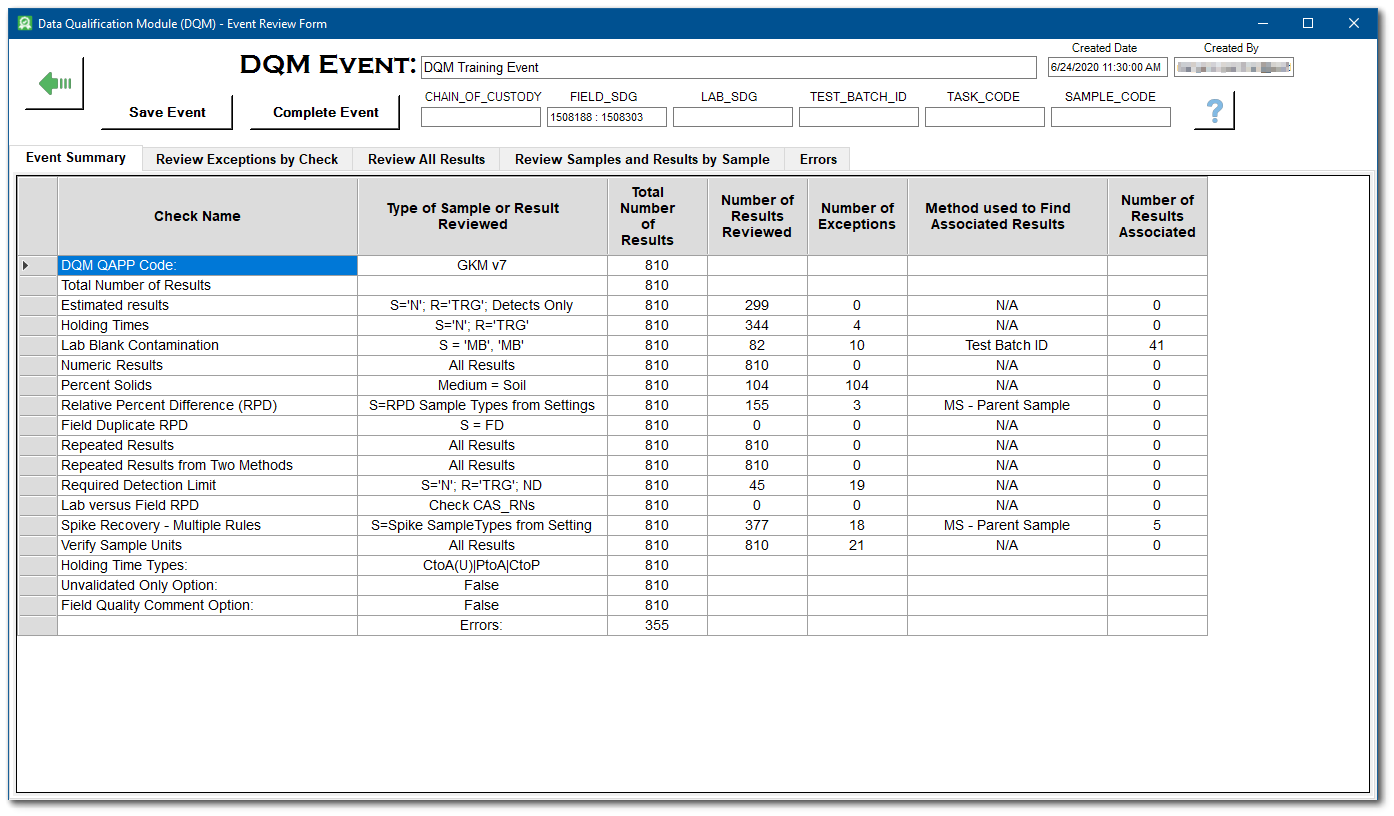Select the Lab versus Field RPD row
Viewport: 1394px width, 816px height.
point(612,505)
